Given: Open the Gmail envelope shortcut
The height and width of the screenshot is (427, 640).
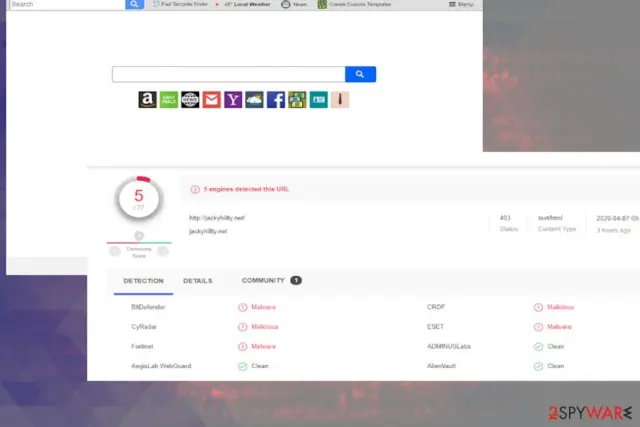Looking at the screenshot, I should (x=211, y=100).
